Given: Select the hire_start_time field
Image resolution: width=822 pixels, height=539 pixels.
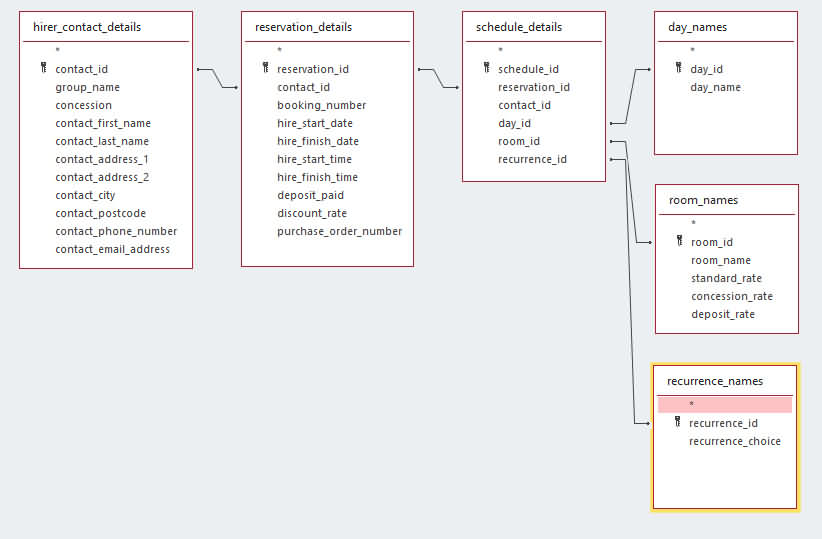Looking at the screenshot, I should coord(315,159).
